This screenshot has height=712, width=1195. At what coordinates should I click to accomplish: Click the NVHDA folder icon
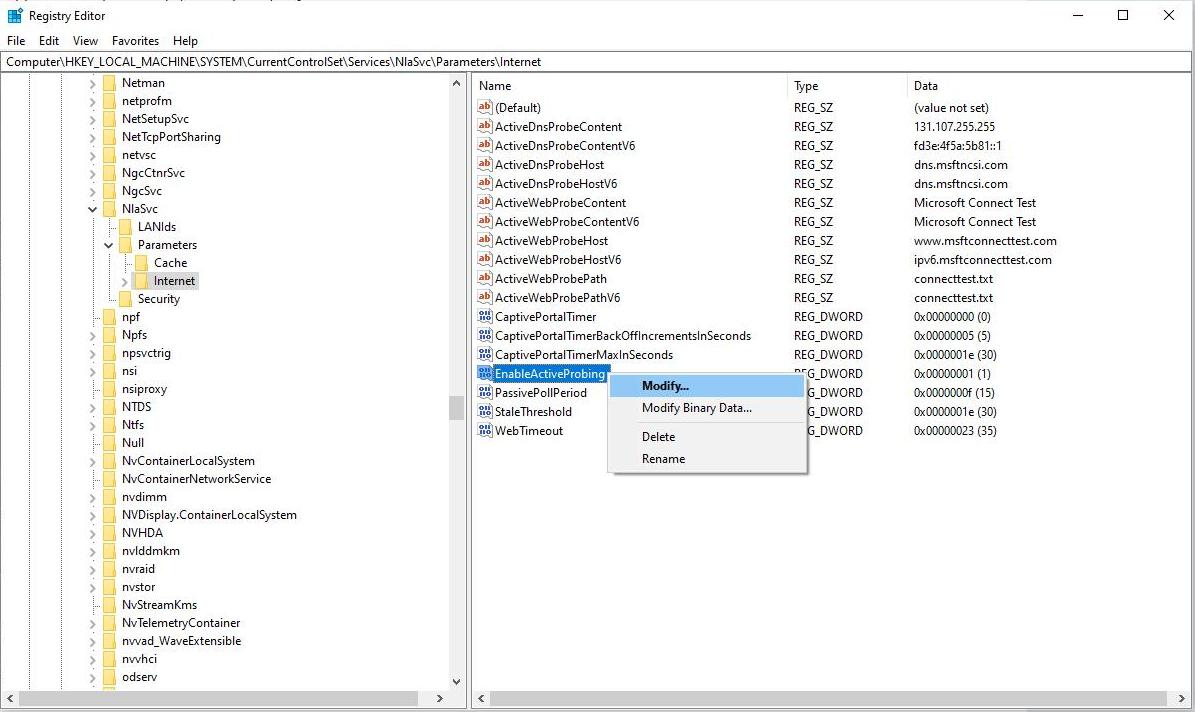pos(109,533)
